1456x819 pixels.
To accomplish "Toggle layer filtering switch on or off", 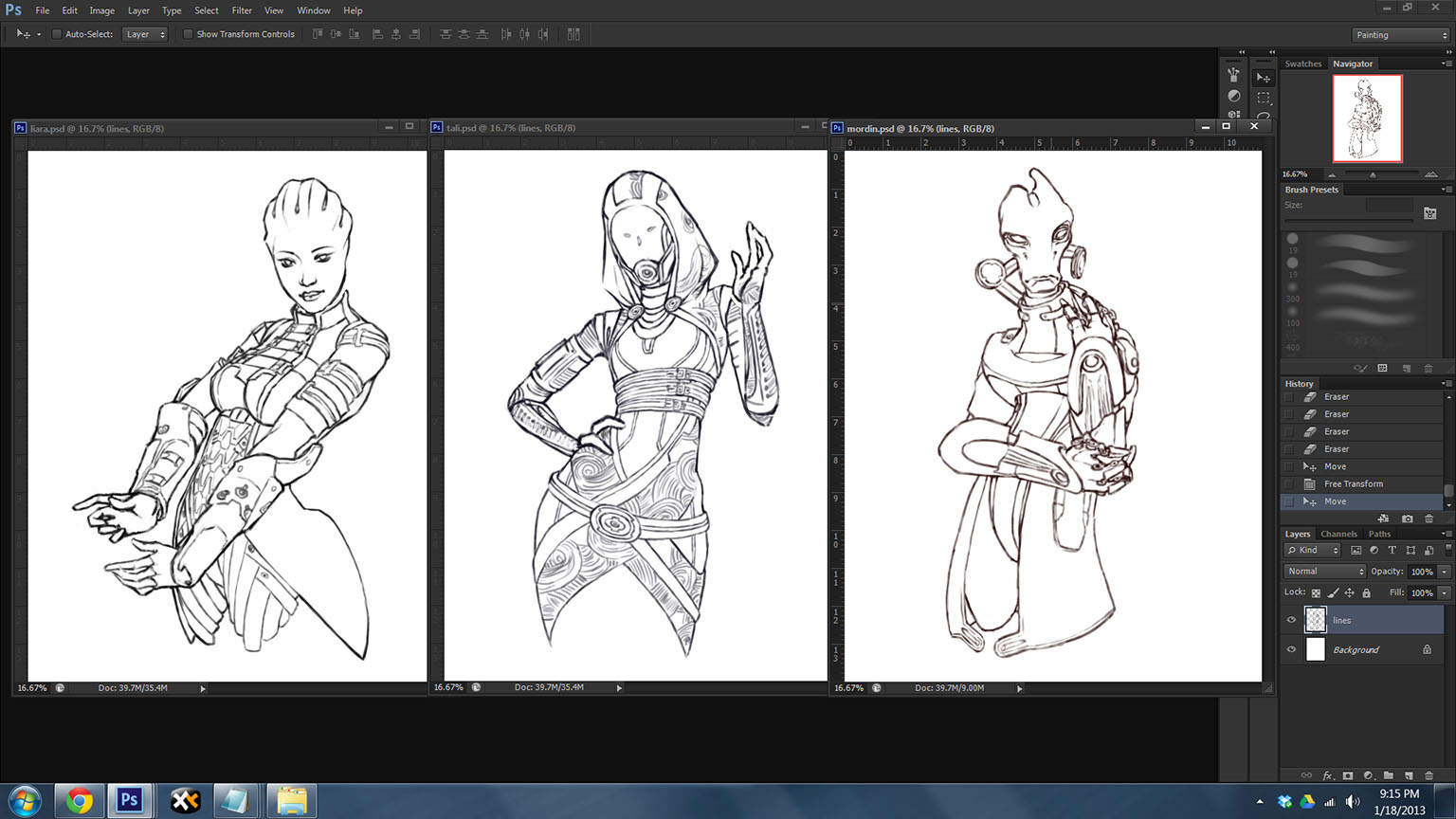I will 1447,550.
